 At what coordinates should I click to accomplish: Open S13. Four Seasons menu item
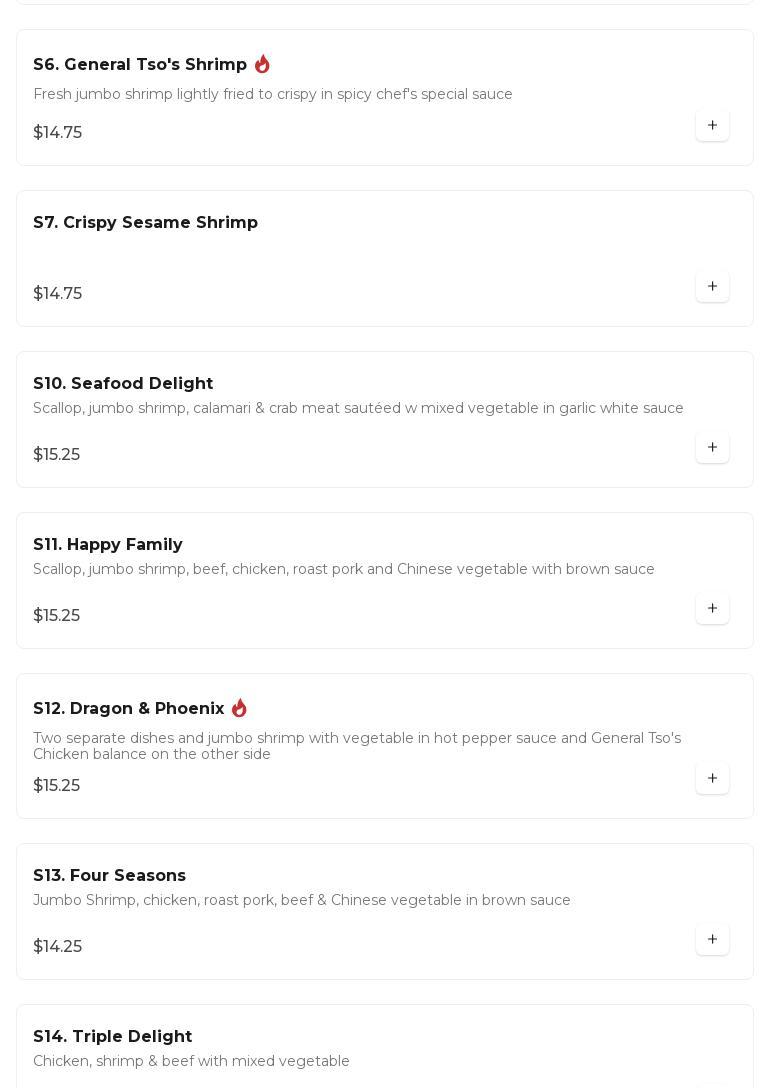[109, 876]
